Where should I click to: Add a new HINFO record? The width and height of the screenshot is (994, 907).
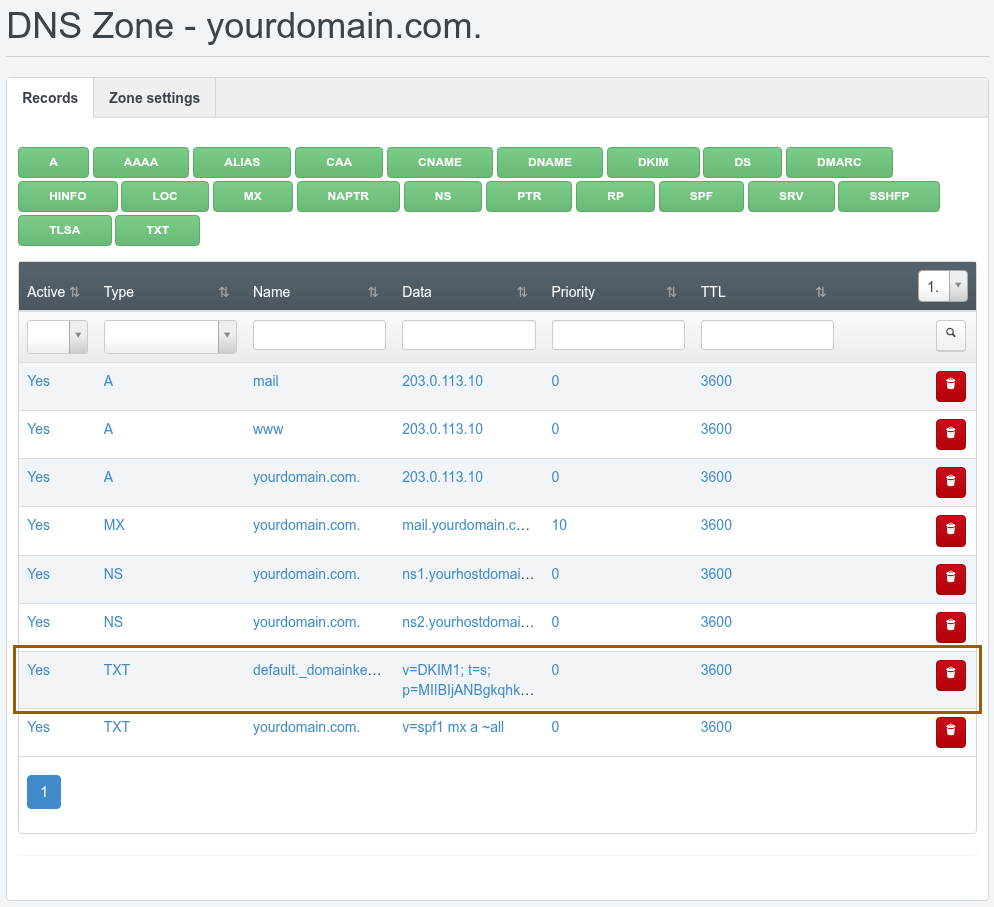[68, 196]
